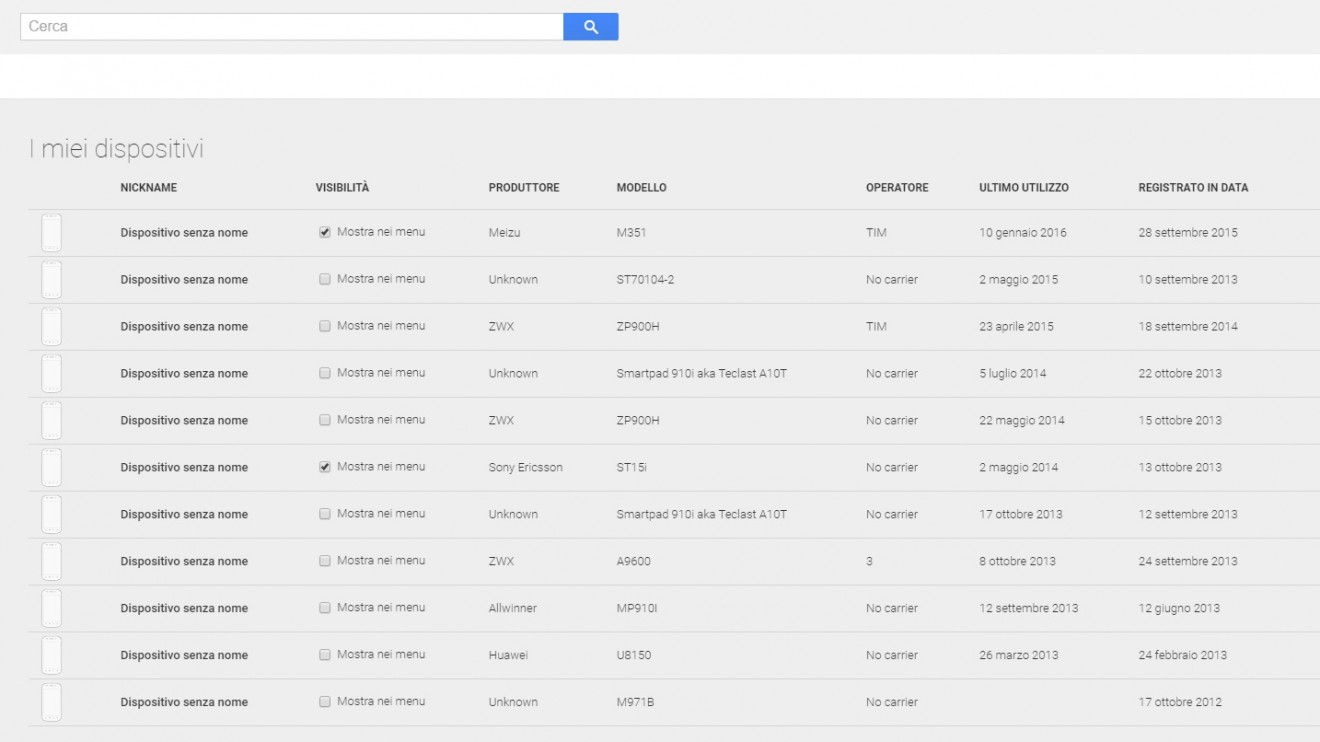The image size is (1320, 742).
Task: Click the blue search magnifier button
Action: coord(590,27)
